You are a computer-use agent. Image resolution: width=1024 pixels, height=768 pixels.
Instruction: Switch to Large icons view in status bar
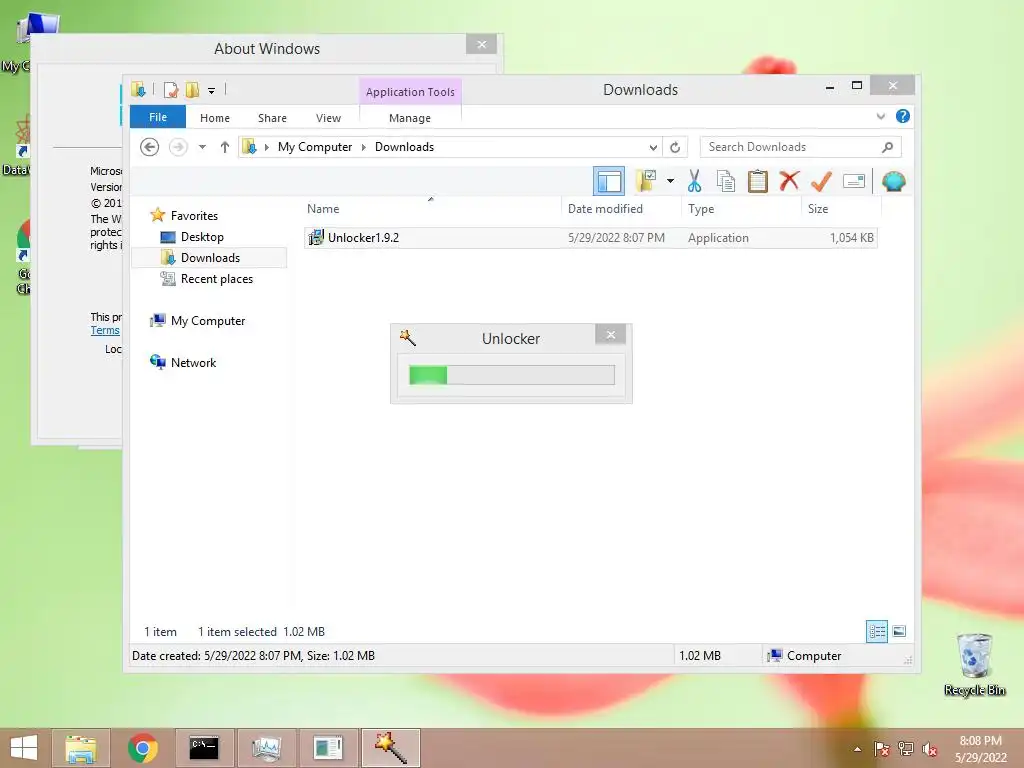(x=899, y=632)
